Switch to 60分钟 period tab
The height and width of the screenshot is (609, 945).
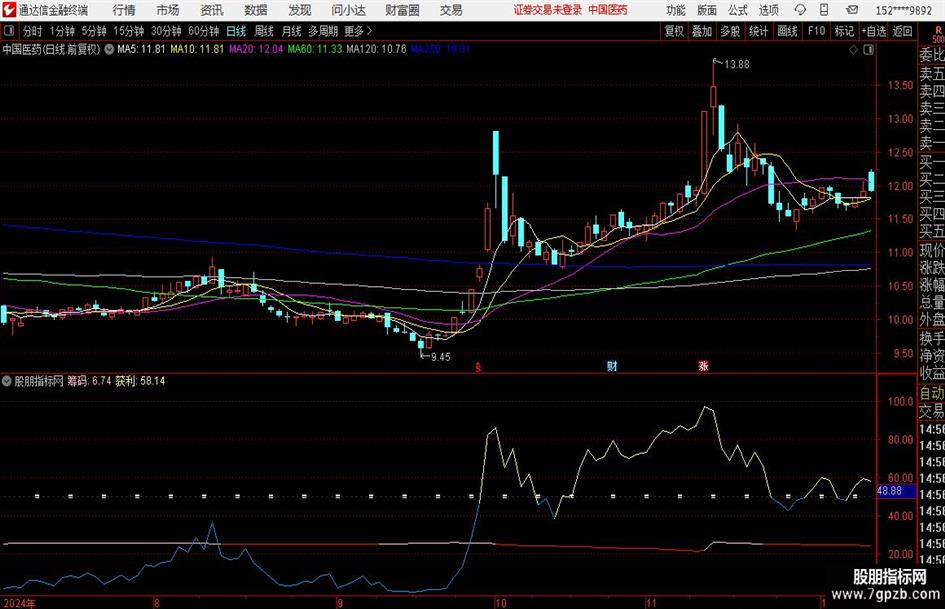[x=203, y=31]
